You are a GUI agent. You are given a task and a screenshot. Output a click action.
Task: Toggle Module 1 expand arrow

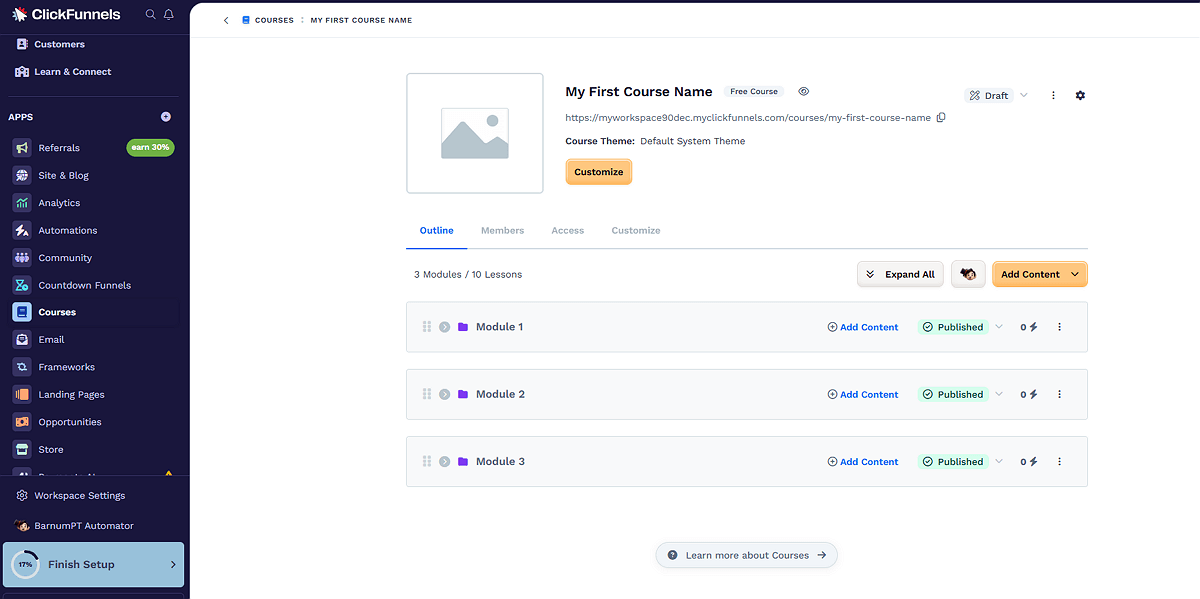click(x=444, y=327)
